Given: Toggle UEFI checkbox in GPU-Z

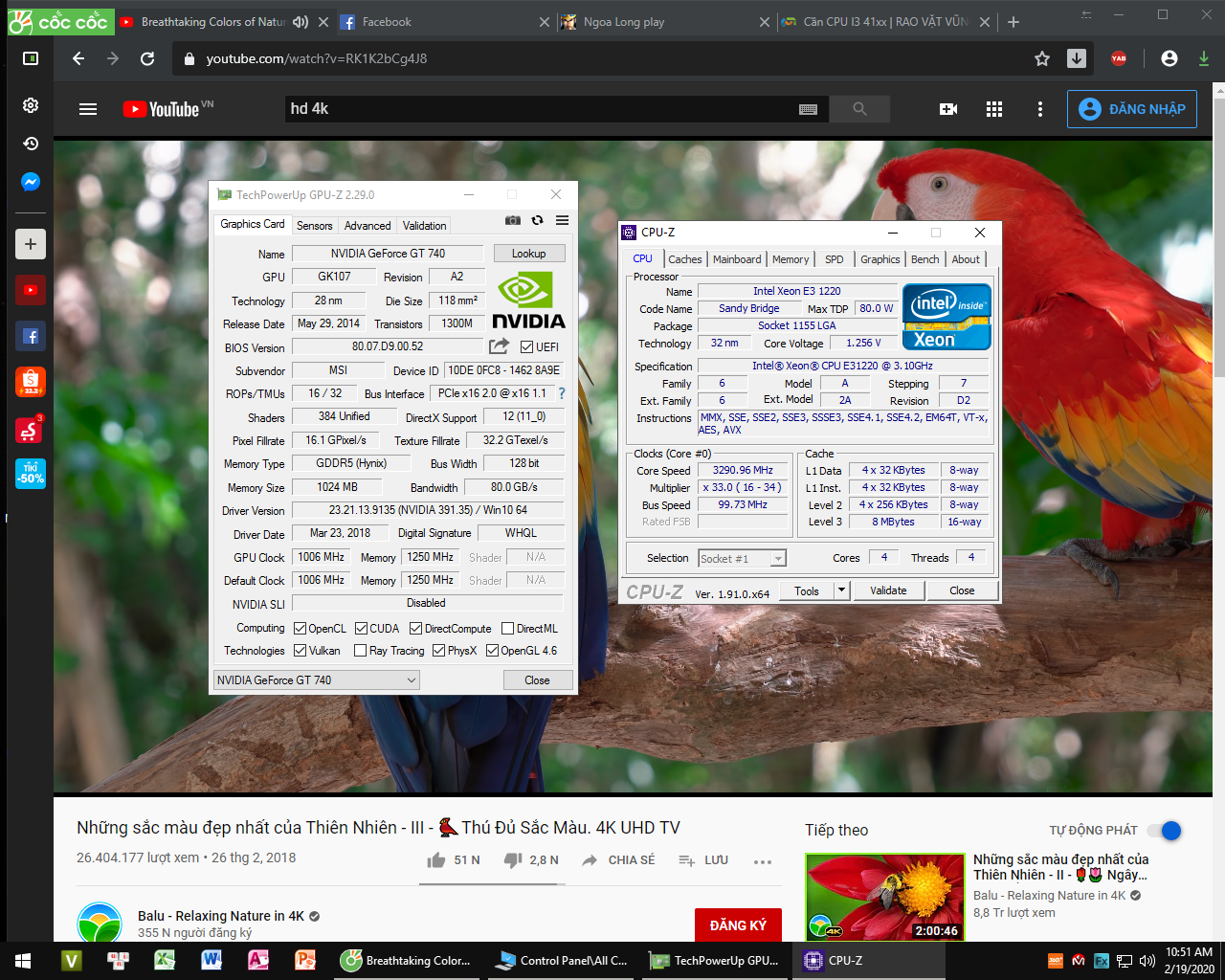Looking at the screenshot, I should click(x=526, y=346).
